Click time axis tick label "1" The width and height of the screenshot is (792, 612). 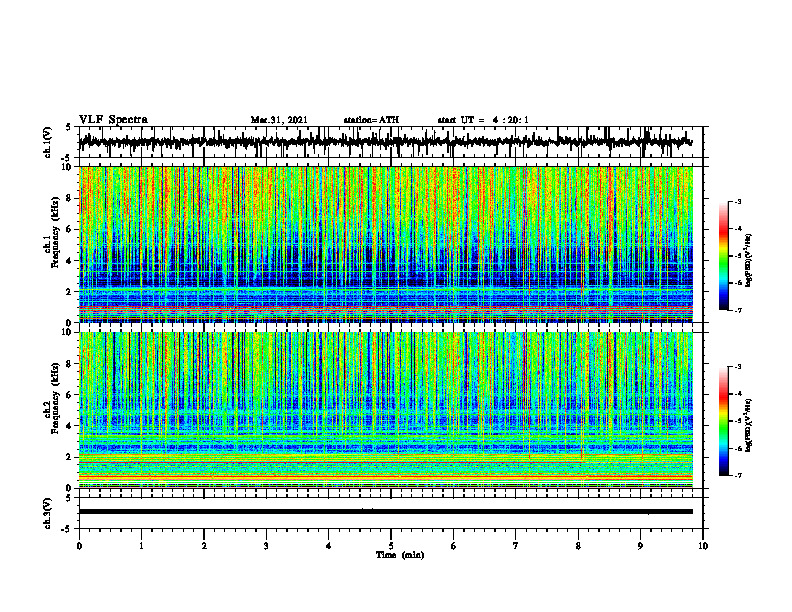pos(141,546)
